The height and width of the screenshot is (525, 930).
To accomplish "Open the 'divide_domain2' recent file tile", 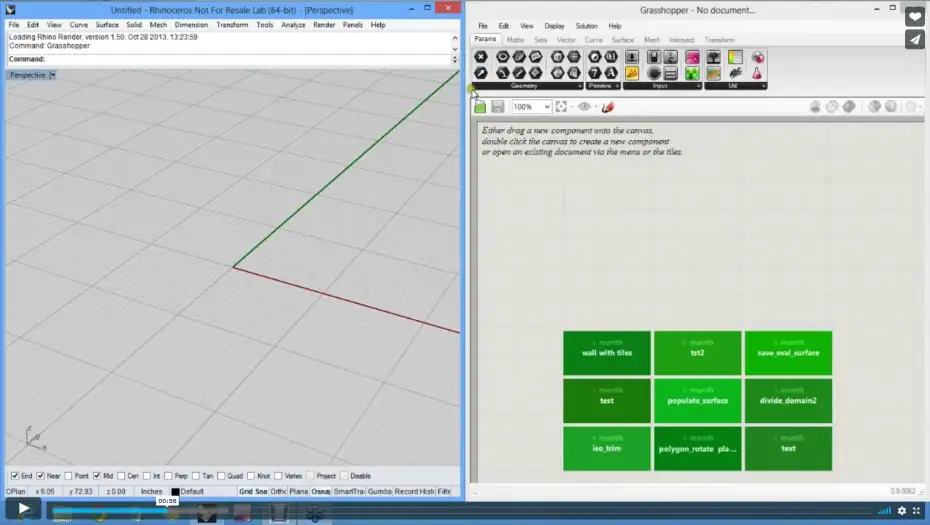I will click(x=788, y=401).
